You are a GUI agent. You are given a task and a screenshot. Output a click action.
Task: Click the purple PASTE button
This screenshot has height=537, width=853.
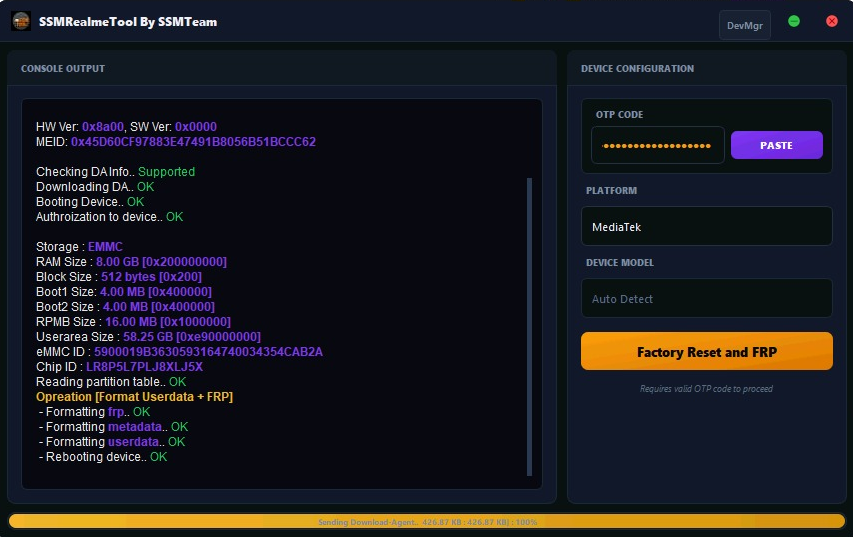pyautogui.click(x=776, y=145)
